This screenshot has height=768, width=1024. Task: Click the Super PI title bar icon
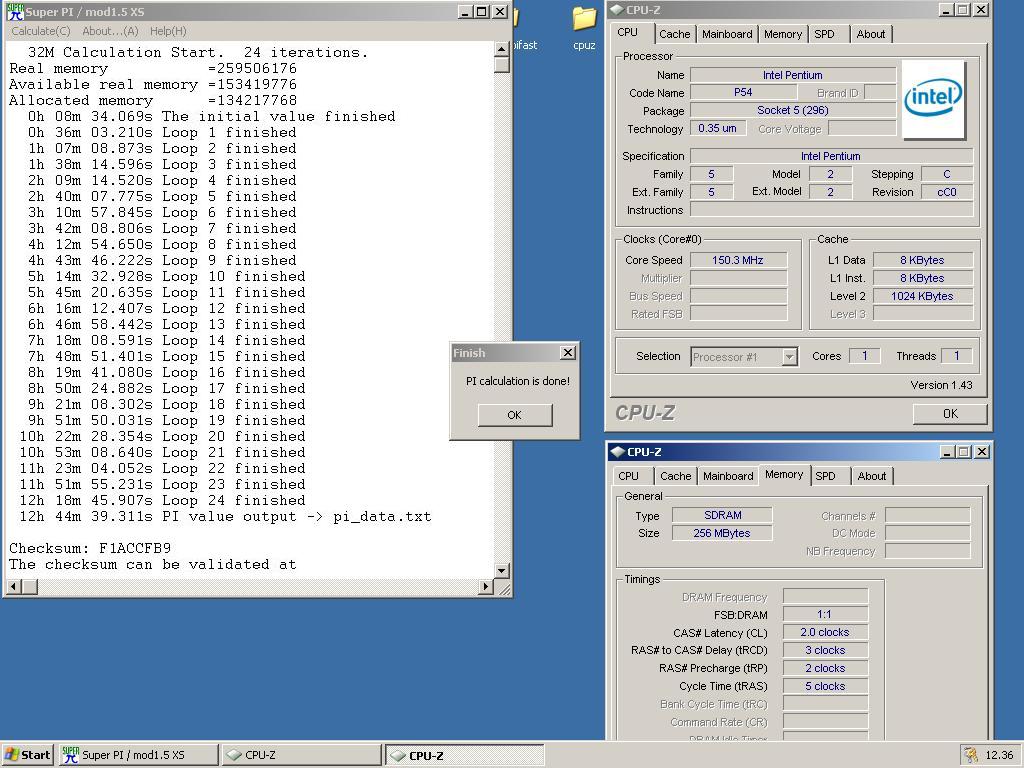[x=15, y=12]
